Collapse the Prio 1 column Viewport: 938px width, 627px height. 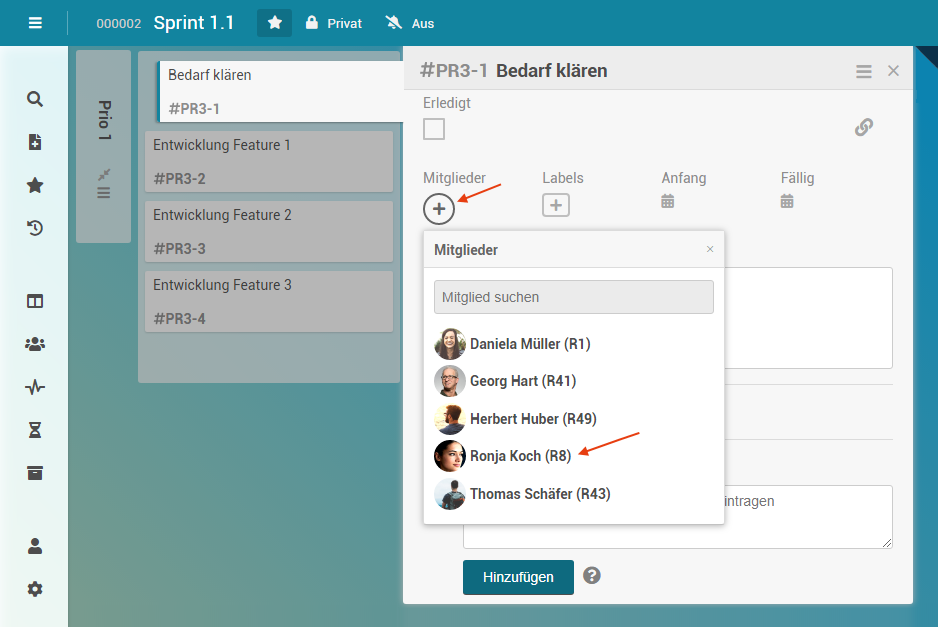click(x=104, y=174)
